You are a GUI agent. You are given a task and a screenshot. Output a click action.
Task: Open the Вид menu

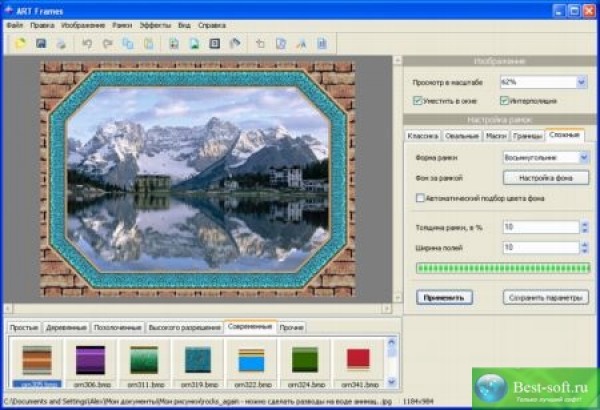[184, 25]
